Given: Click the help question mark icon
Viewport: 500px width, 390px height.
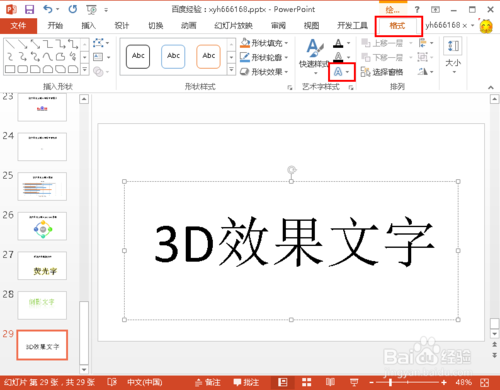Looking at the screenshot, I should [417, 9].
